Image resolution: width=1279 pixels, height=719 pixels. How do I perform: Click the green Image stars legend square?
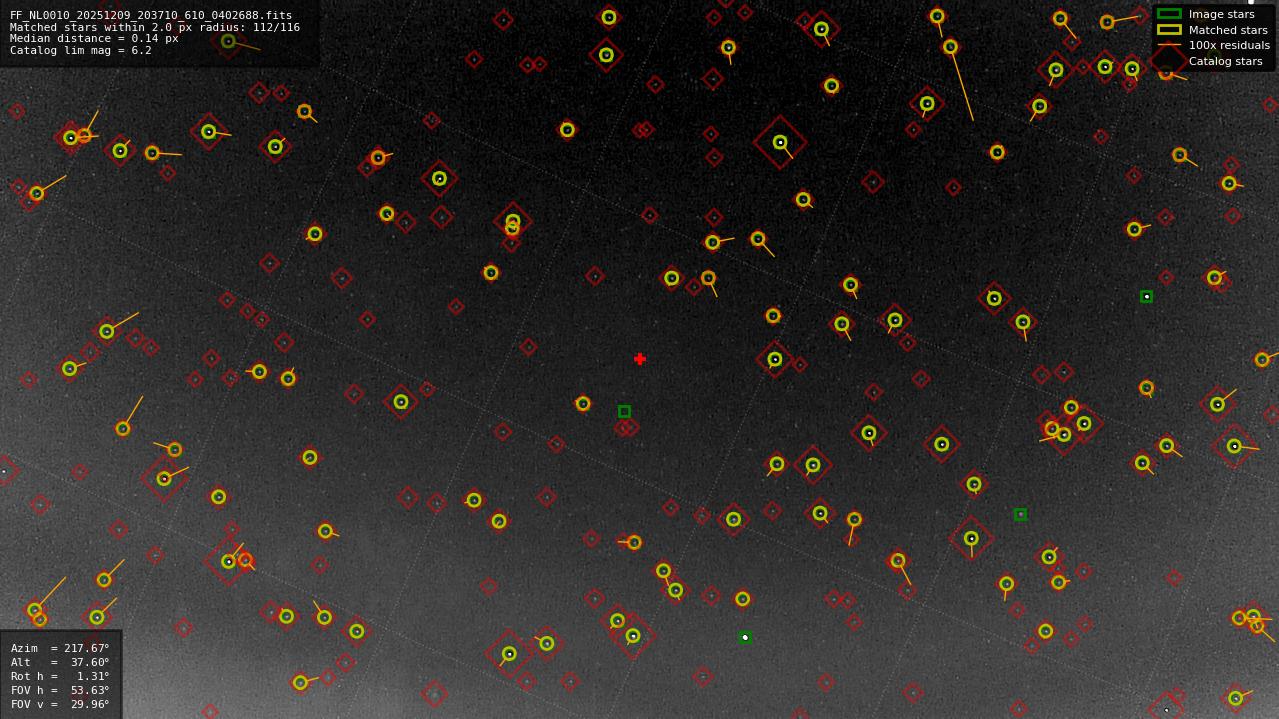[x=1169, y=14]
